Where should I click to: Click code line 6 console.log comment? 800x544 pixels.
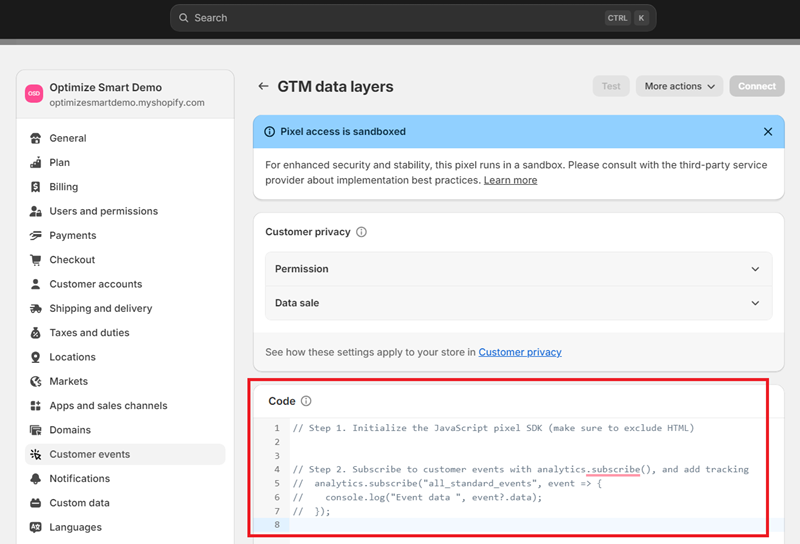(x=417, y=498)
